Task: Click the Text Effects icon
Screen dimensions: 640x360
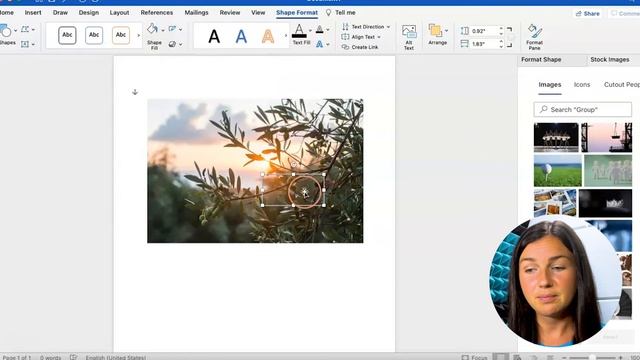Action: coord(320,44)
